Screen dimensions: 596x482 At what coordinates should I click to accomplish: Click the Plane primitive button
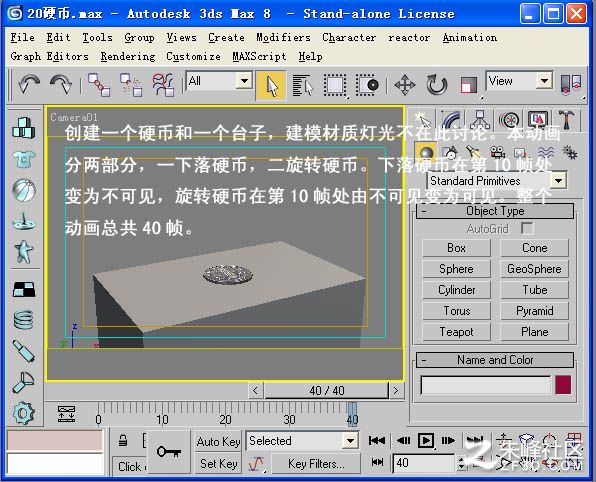point(534,332)
